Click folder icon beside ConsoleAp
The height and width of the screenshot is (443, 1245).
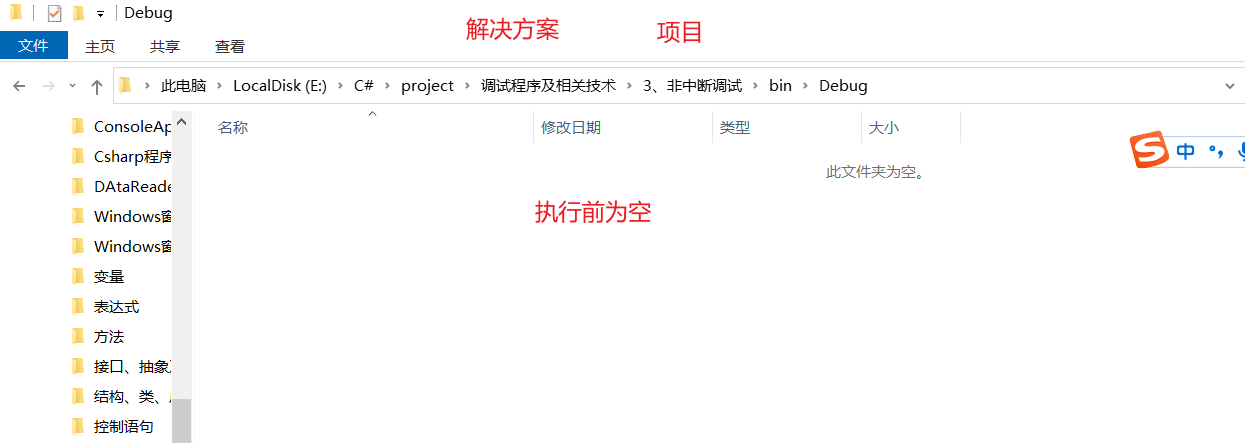(78, 126)
